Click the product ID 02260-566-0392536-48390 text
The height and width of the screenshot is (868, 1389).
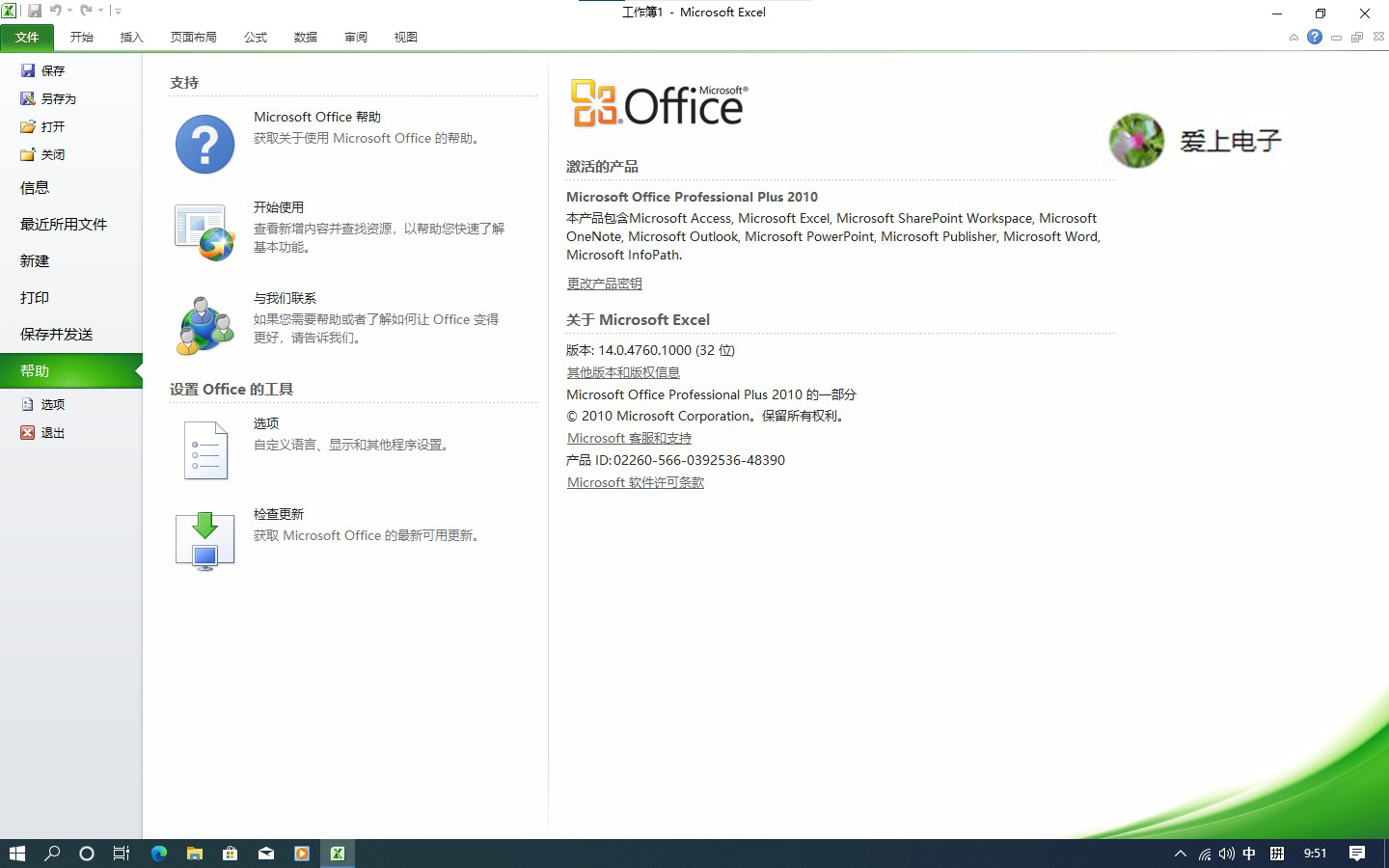pyautogui.click(x=699, y=460)
